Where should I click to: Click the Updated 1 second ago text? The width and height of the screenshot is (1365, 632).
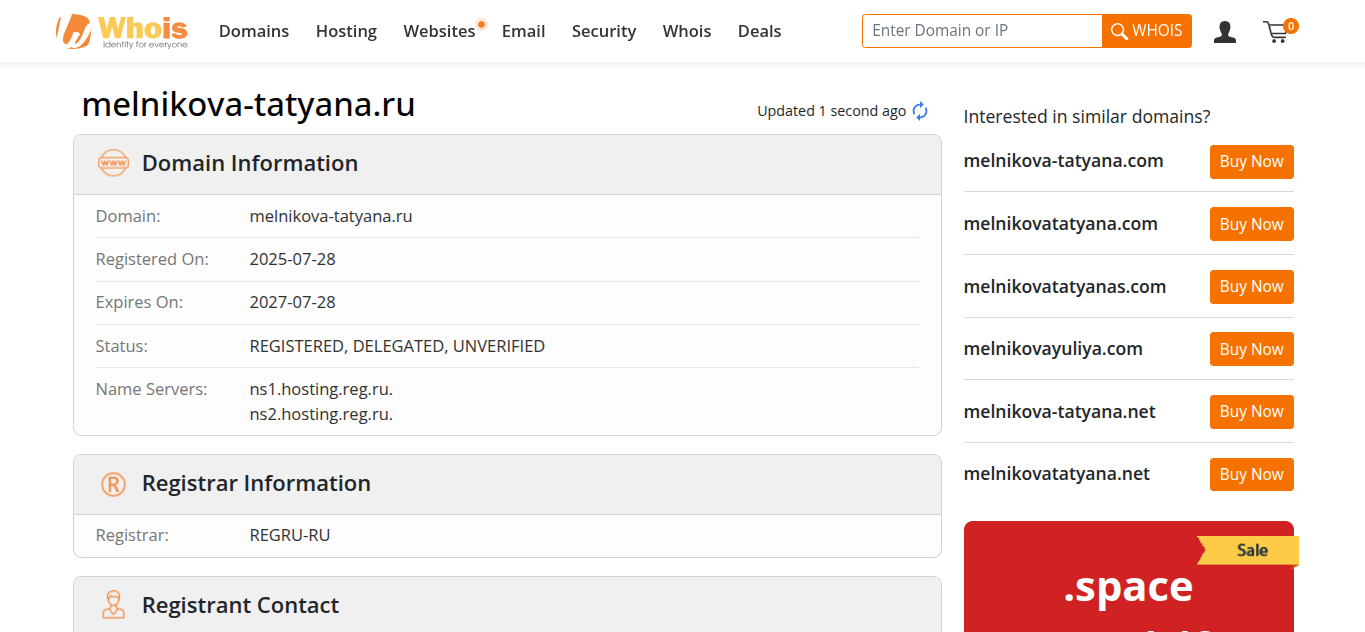pos(831,111)
